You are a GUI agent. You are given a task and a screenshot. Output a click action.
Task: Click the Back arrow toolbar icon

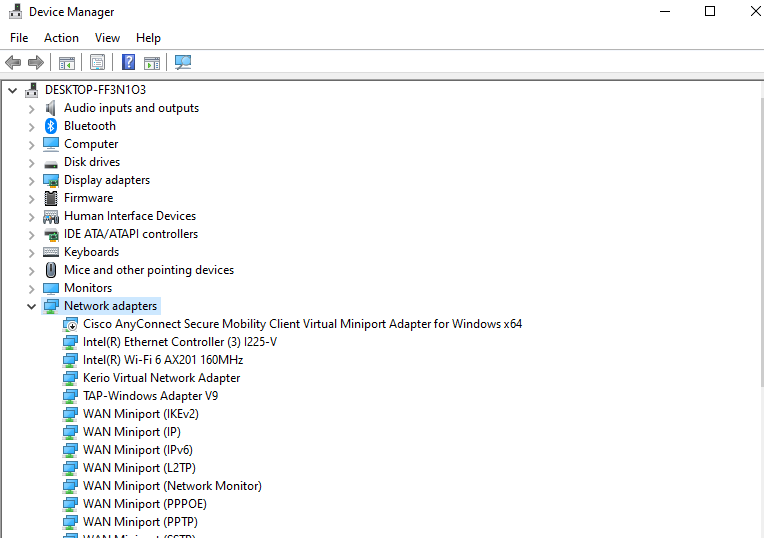[x=13, y=62]
